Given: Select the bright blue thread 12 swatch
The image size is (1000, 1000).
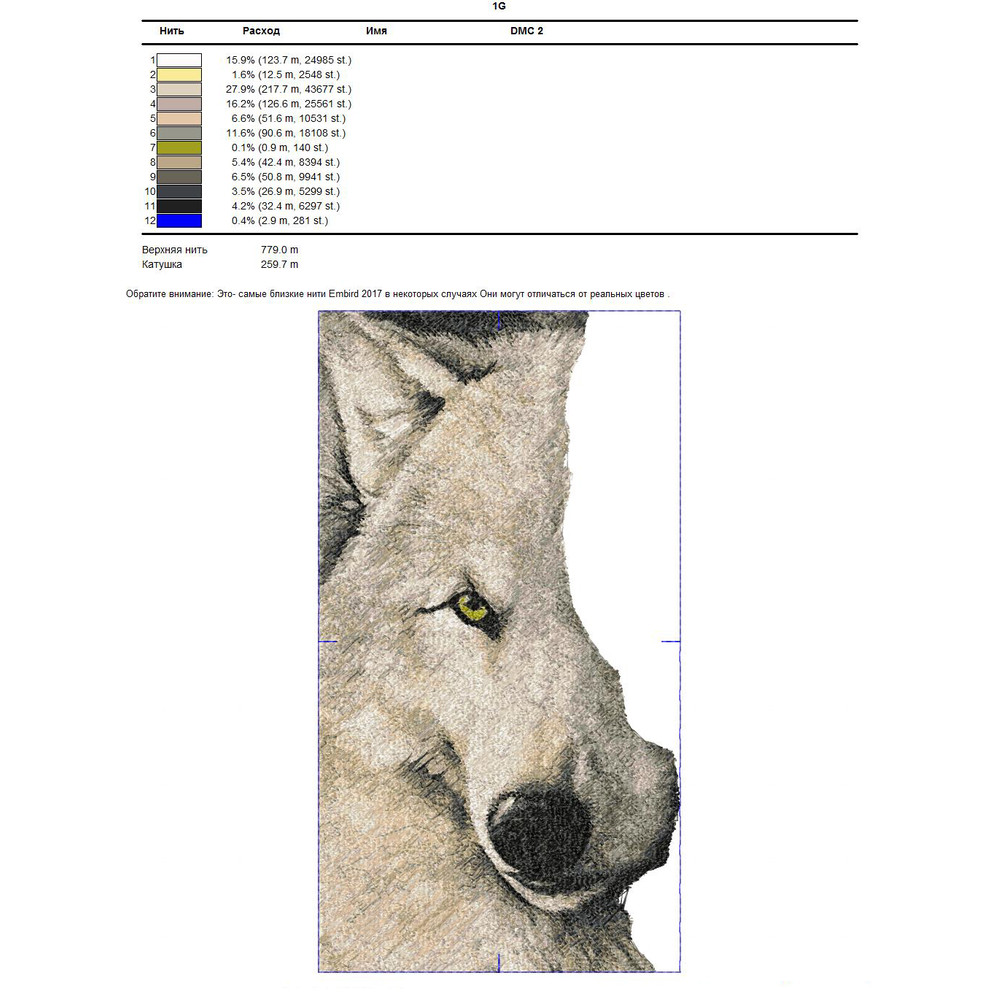Looking at the screenshot, I should 179,220.
